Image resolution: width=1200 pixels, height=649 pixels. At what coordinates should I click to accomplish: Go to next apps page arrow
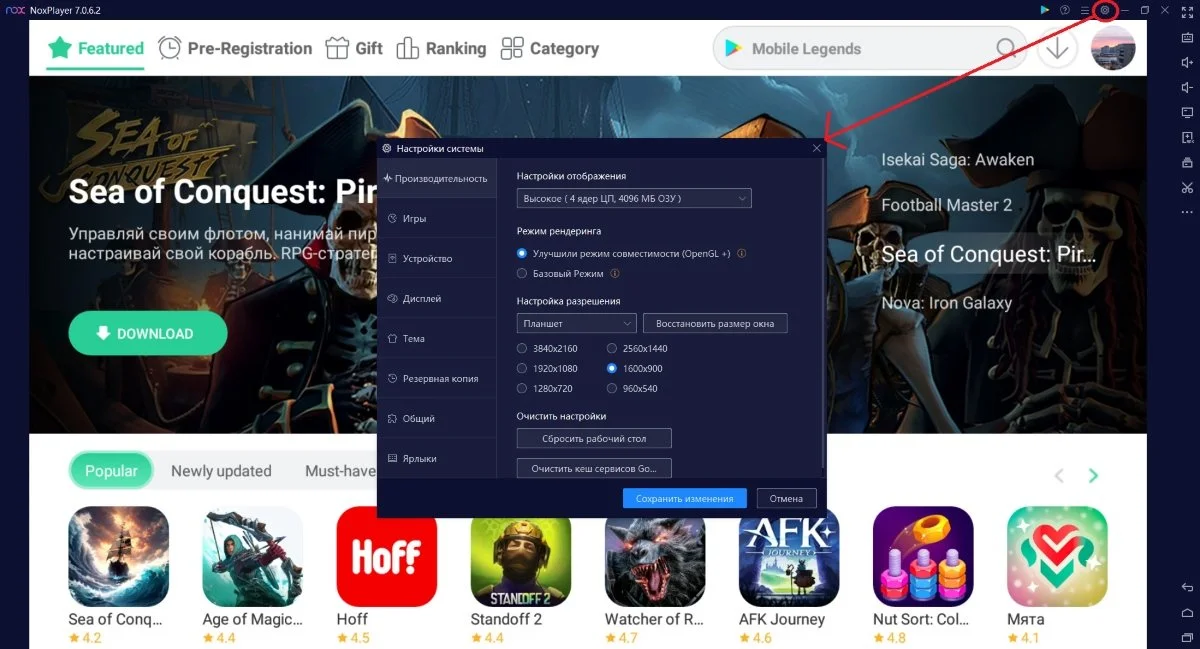click(x=1093, y=476)
